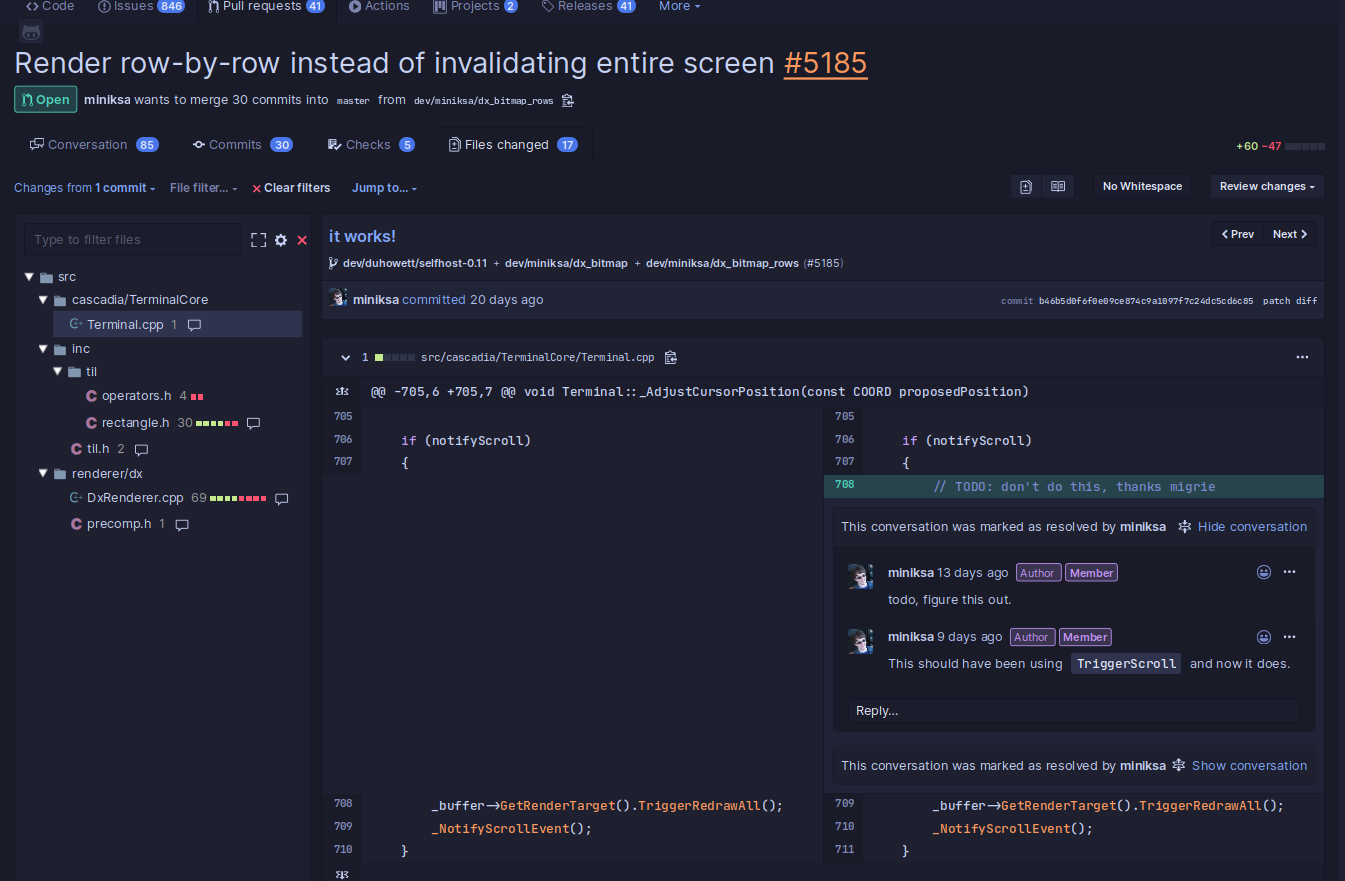The width and height of the screenshot is (1345, 881).
Task: Open comments bubble next to DxRenderer.cpp
Action: point(282,498)
